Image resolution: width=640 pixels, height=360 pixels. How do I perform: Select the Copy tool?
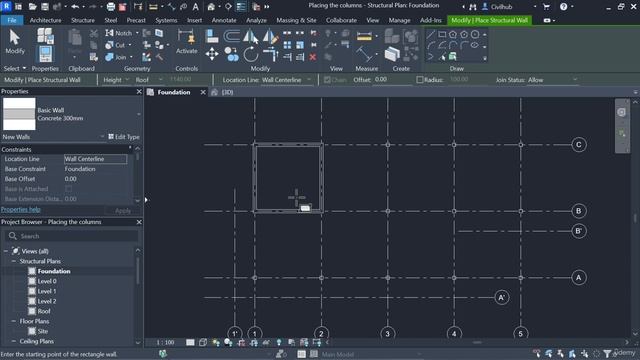pos(231,54)
